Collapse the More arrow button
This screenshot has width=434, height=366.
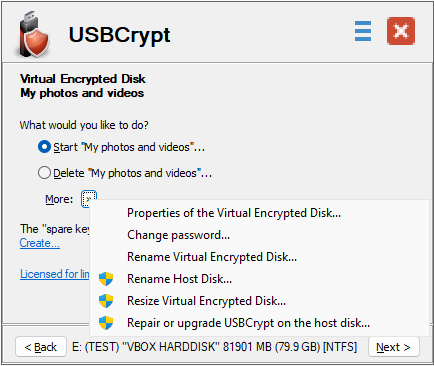89,199
